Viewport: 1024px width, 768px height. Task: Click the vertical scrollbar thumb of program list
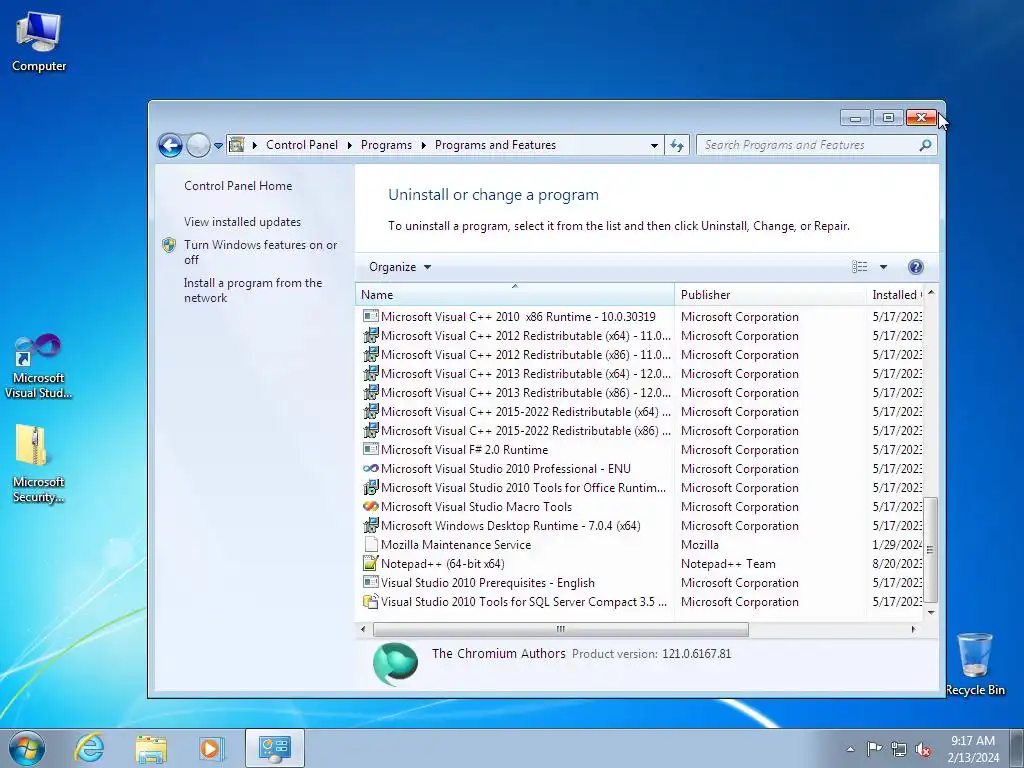coord(931,550)
